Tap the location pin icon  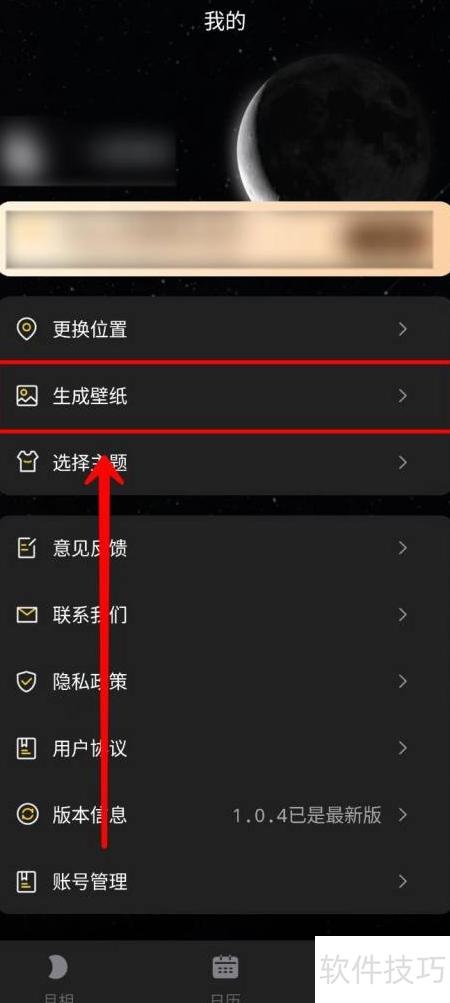click(26, 330)
